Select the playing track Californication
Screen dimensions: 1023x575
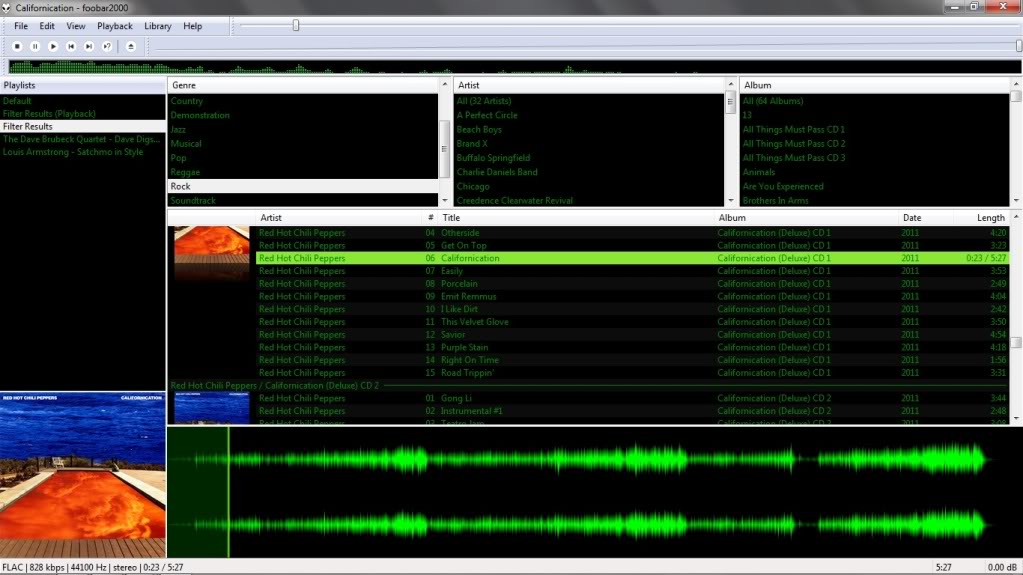[x=633, y=258]
